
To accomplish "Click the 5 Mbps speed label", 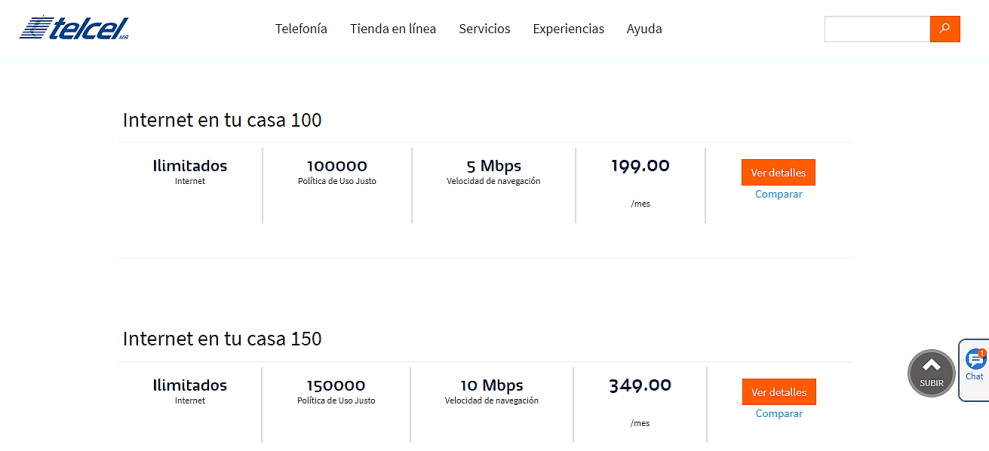I will coord(493,166).
